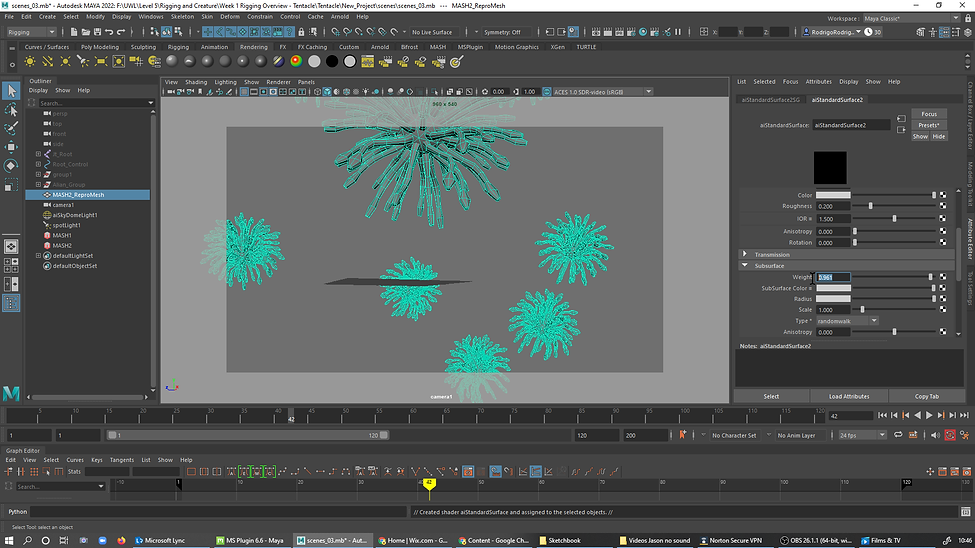Play the timeline forwards
Image resolution: width=975 pixels, height=548 pixels.
click(929, 416)
